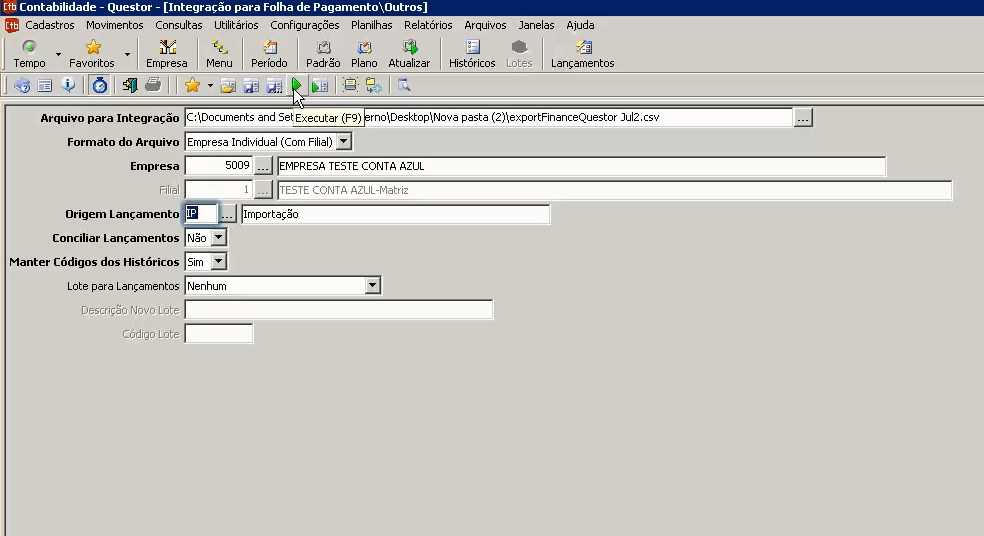
Task: Open Lançamentos from the toolbar
Action: 582,53
